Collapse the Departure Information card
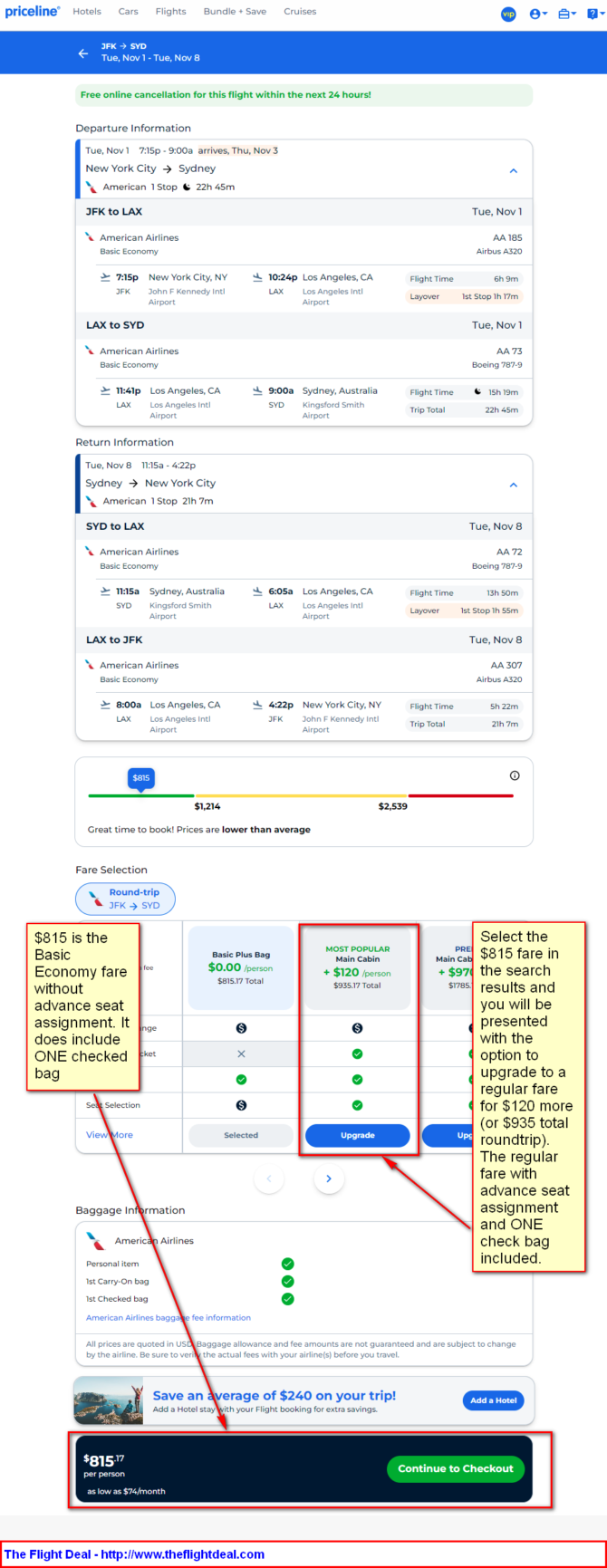This screenshot has width=607, height=1568. (514, 170)
